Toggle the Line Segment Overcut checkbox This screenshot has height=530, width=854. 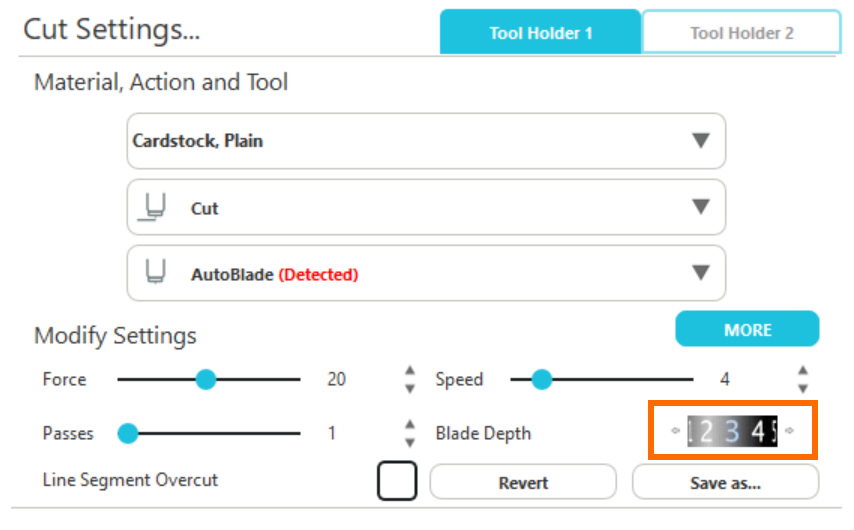[x=397, y=481]
